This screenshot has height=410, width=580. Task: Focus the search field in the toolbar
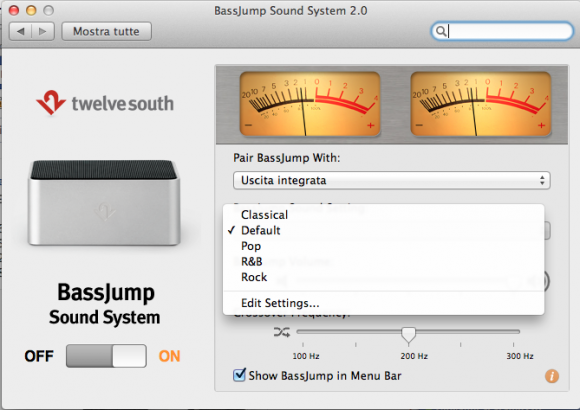(x=502, y=31)
